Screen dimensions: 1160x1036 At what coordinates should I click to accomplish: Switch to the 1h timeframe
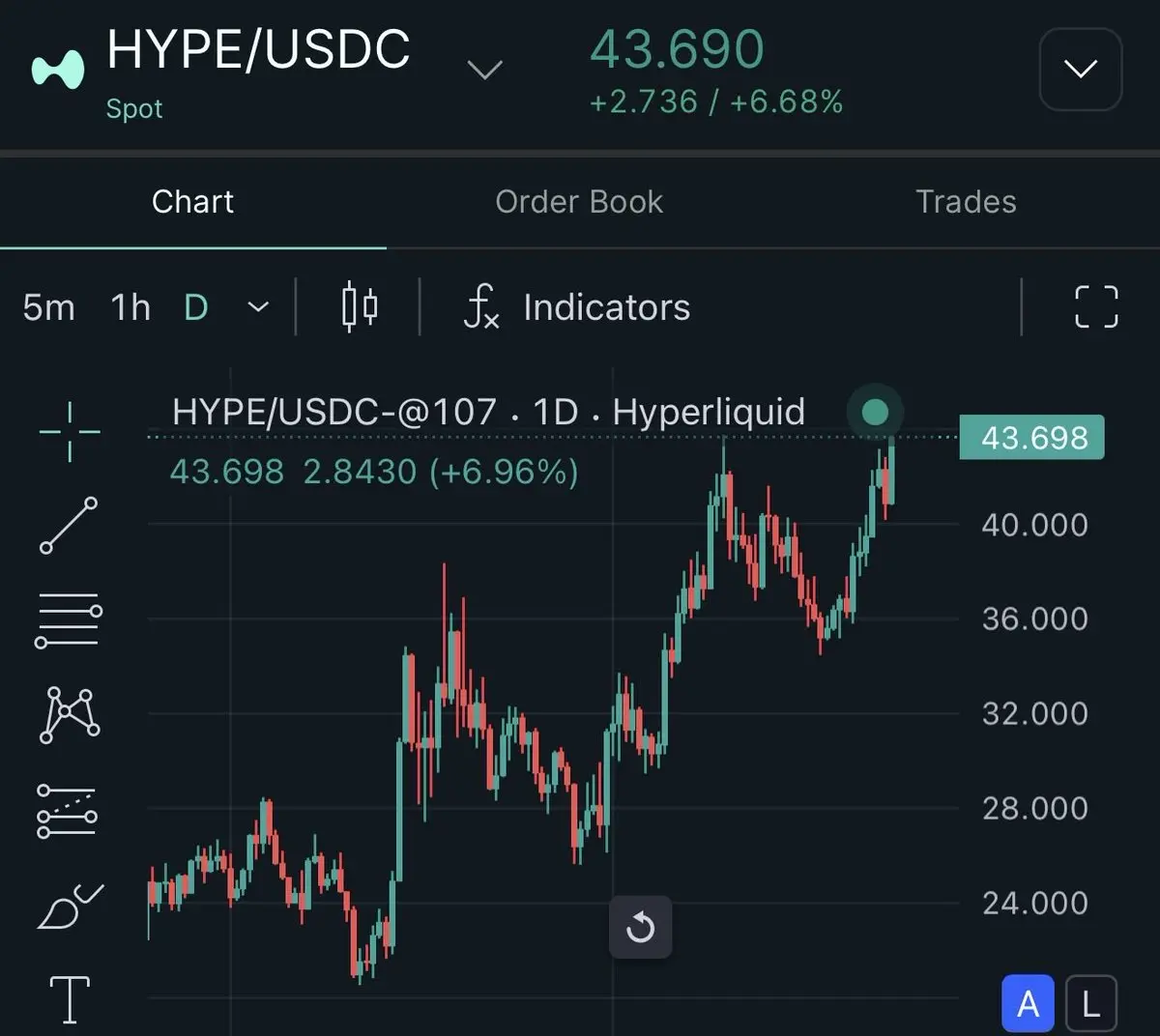coord(130,307)
